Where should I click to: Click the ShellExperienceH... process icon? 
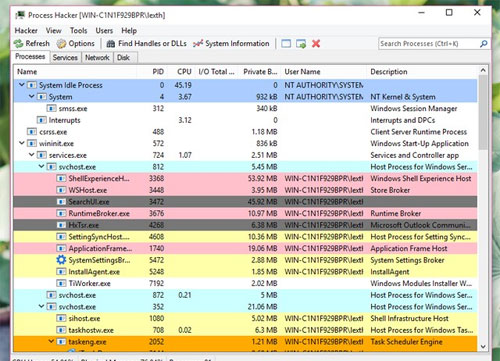[x=61, y=178]
